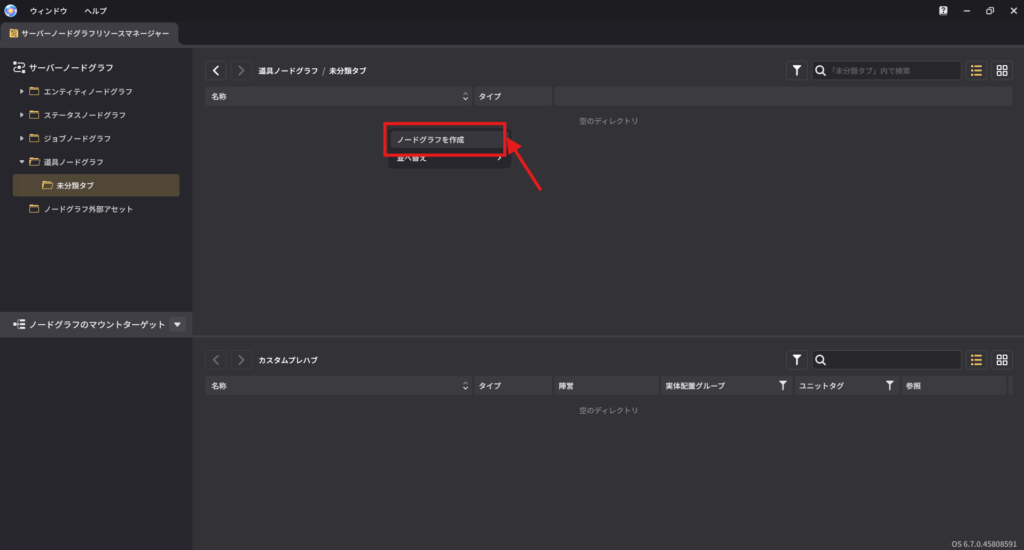Click the magnifier icon in upper search box
This screenshot has width=1024, height=550.
tap(820, 71)
